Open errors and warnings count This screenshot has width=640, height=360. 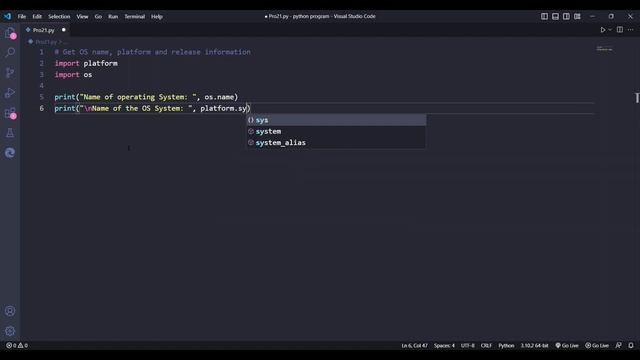pos(17,345)
